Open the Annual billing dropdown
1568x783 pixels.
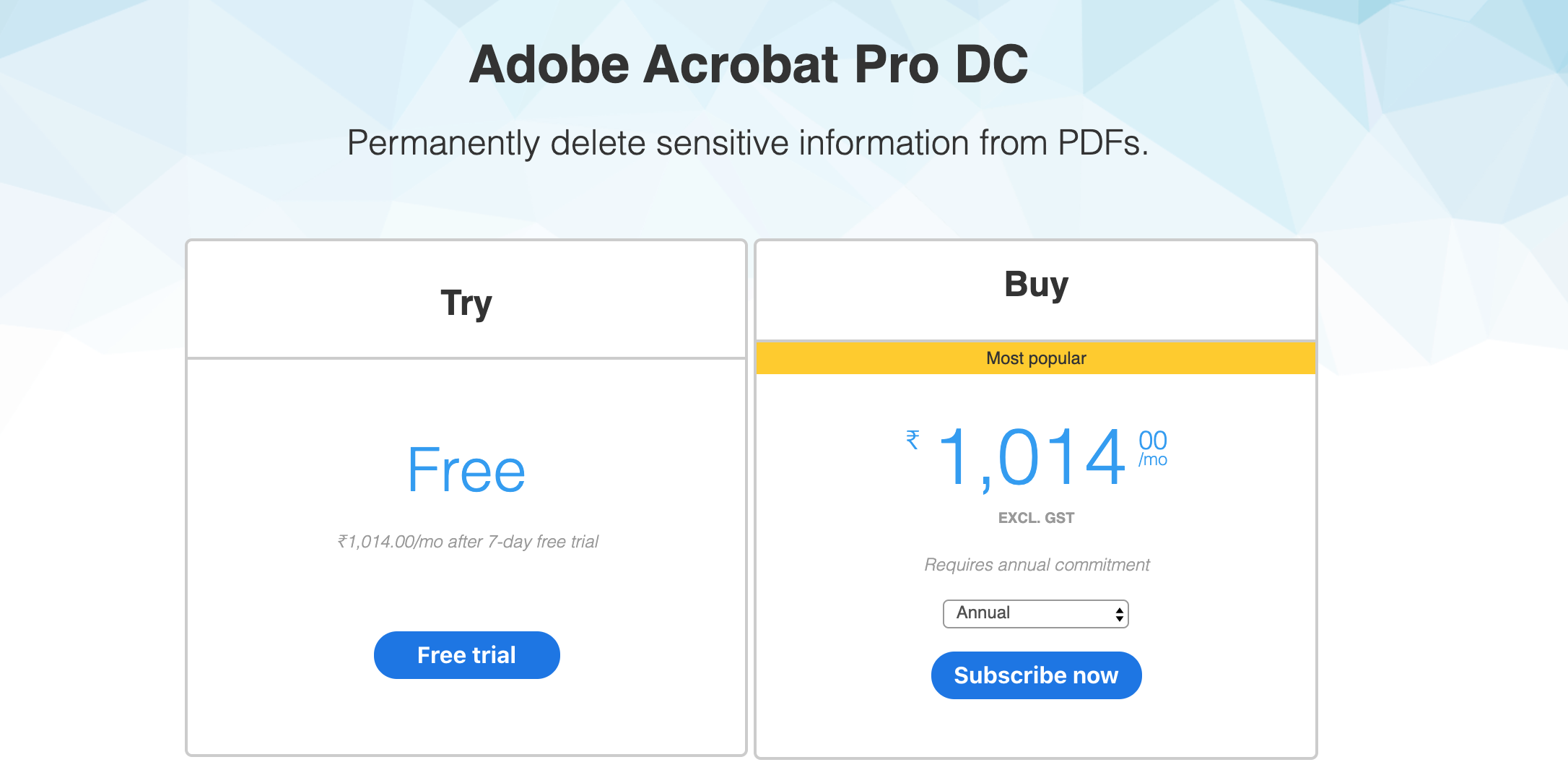[x=1035, y=613]
